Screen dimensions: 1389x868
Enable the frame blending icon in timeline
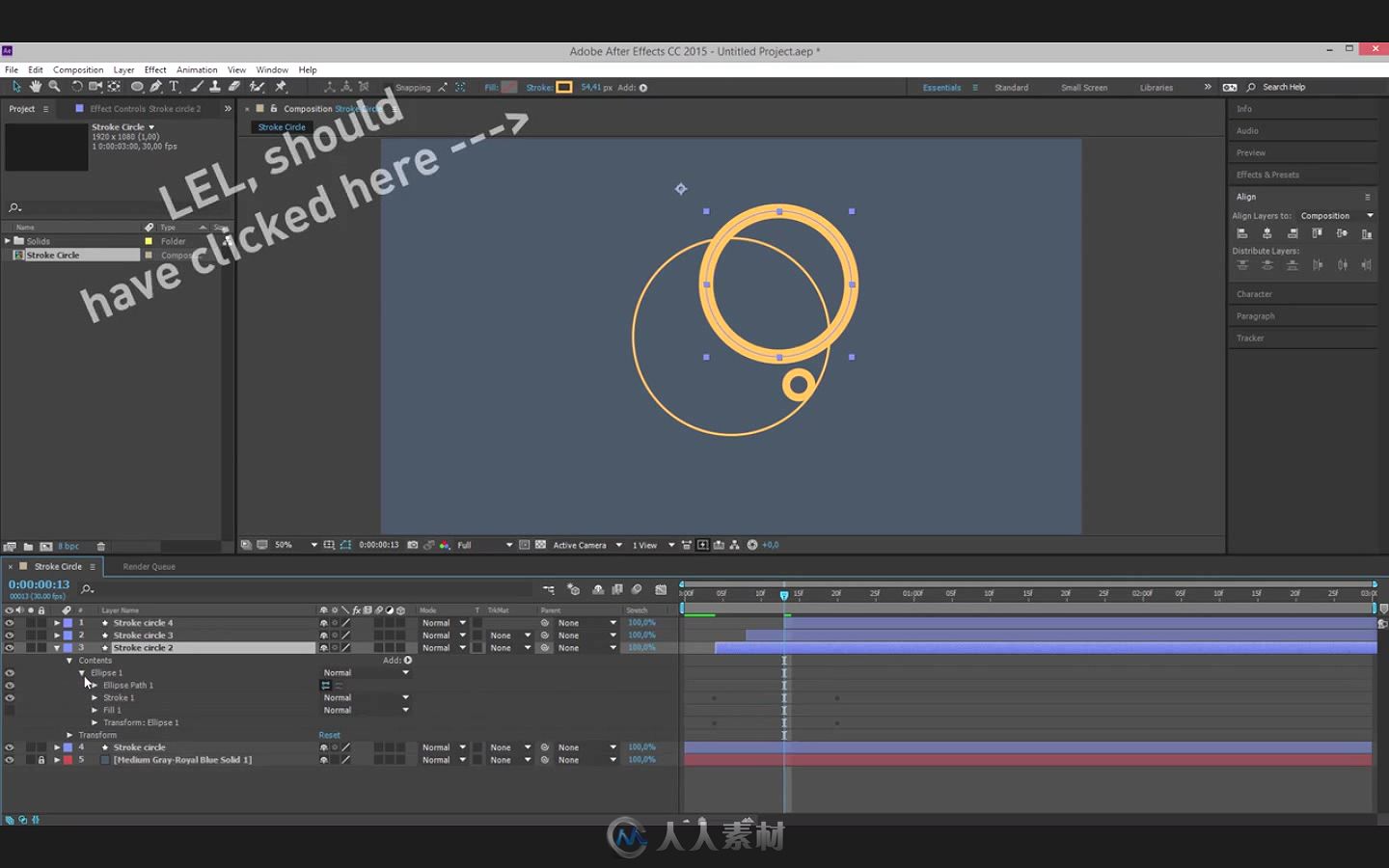(x=617, y=589)
